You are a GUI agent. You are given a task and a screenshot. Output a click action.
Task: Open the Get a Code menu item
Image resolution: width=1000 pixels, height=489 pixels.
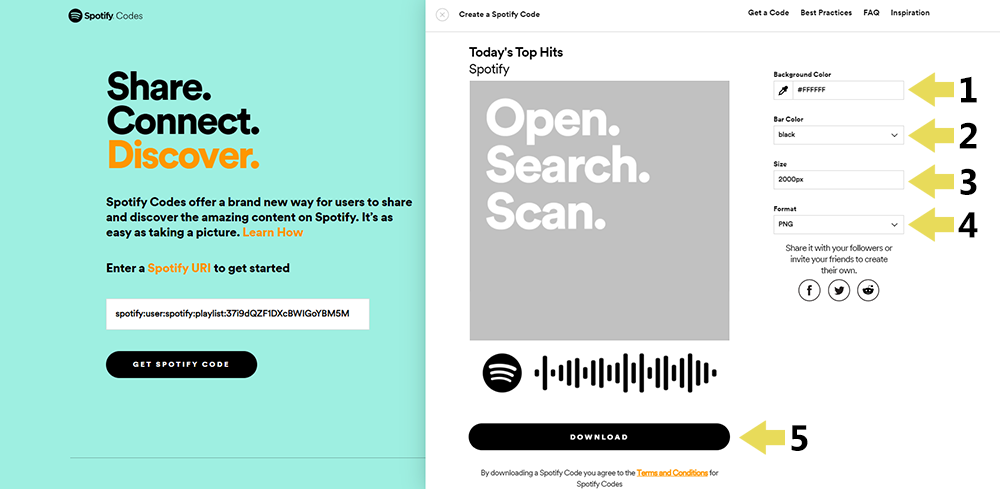[x=768, y=13]
